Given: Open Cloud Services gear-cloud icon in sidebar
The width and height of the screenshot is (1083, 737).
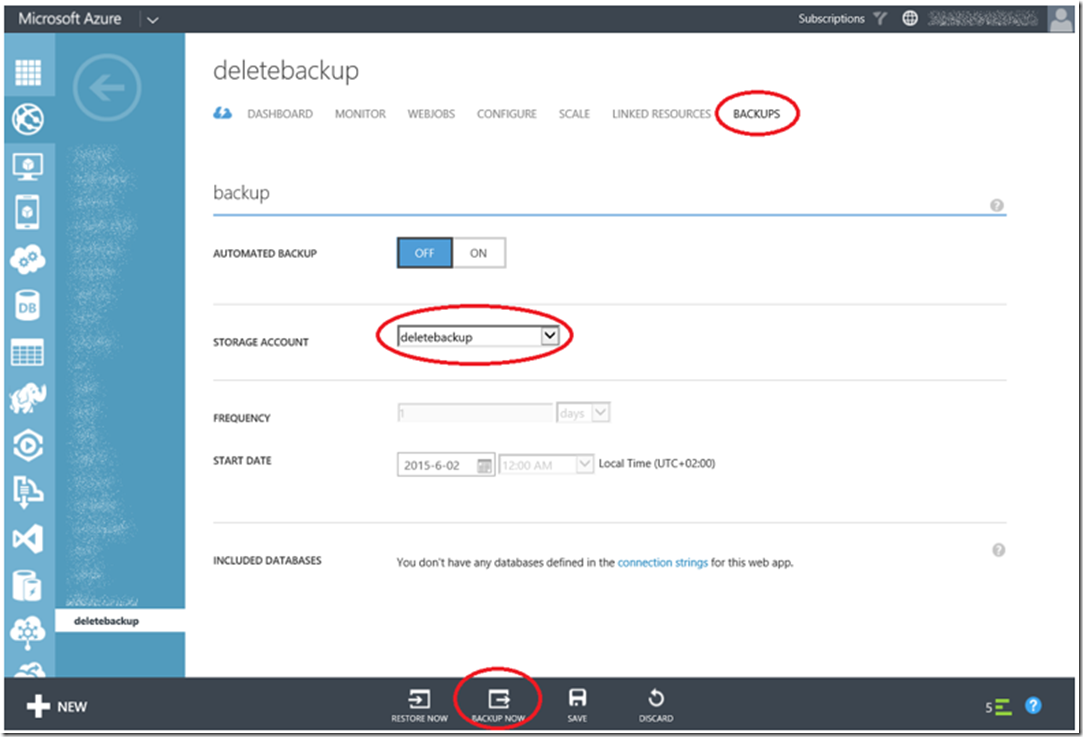Looking at the screenshot, I should [28, 260].
